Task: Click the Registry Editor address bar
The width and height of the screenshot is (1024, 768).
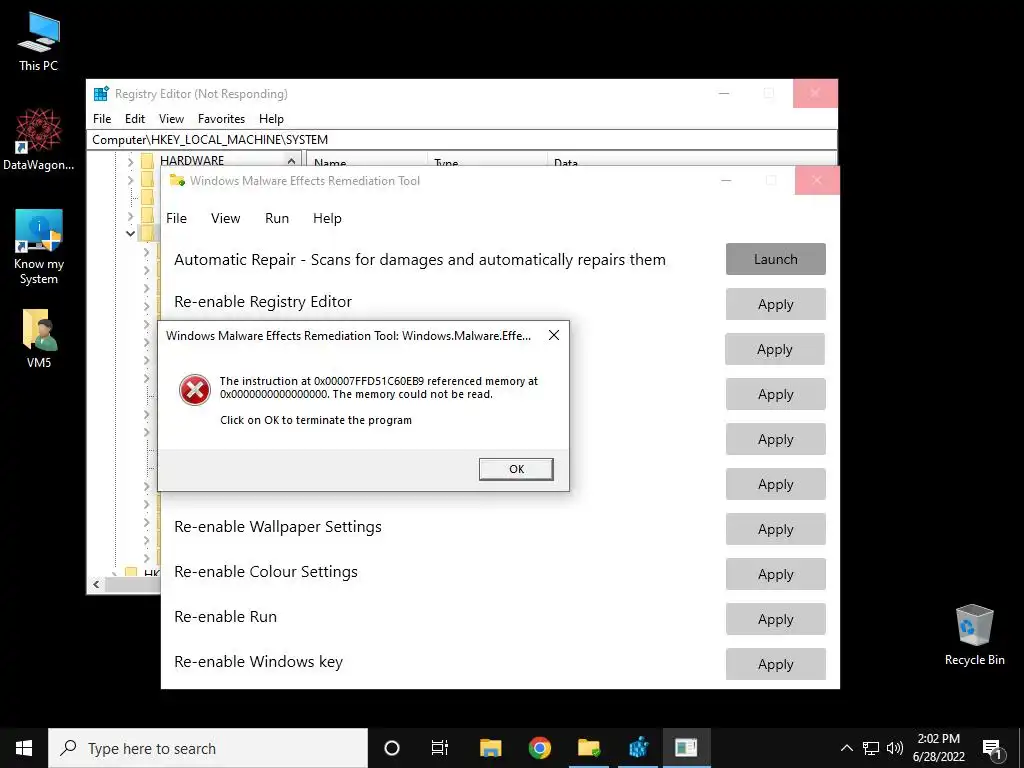Action: click(462, 139)
